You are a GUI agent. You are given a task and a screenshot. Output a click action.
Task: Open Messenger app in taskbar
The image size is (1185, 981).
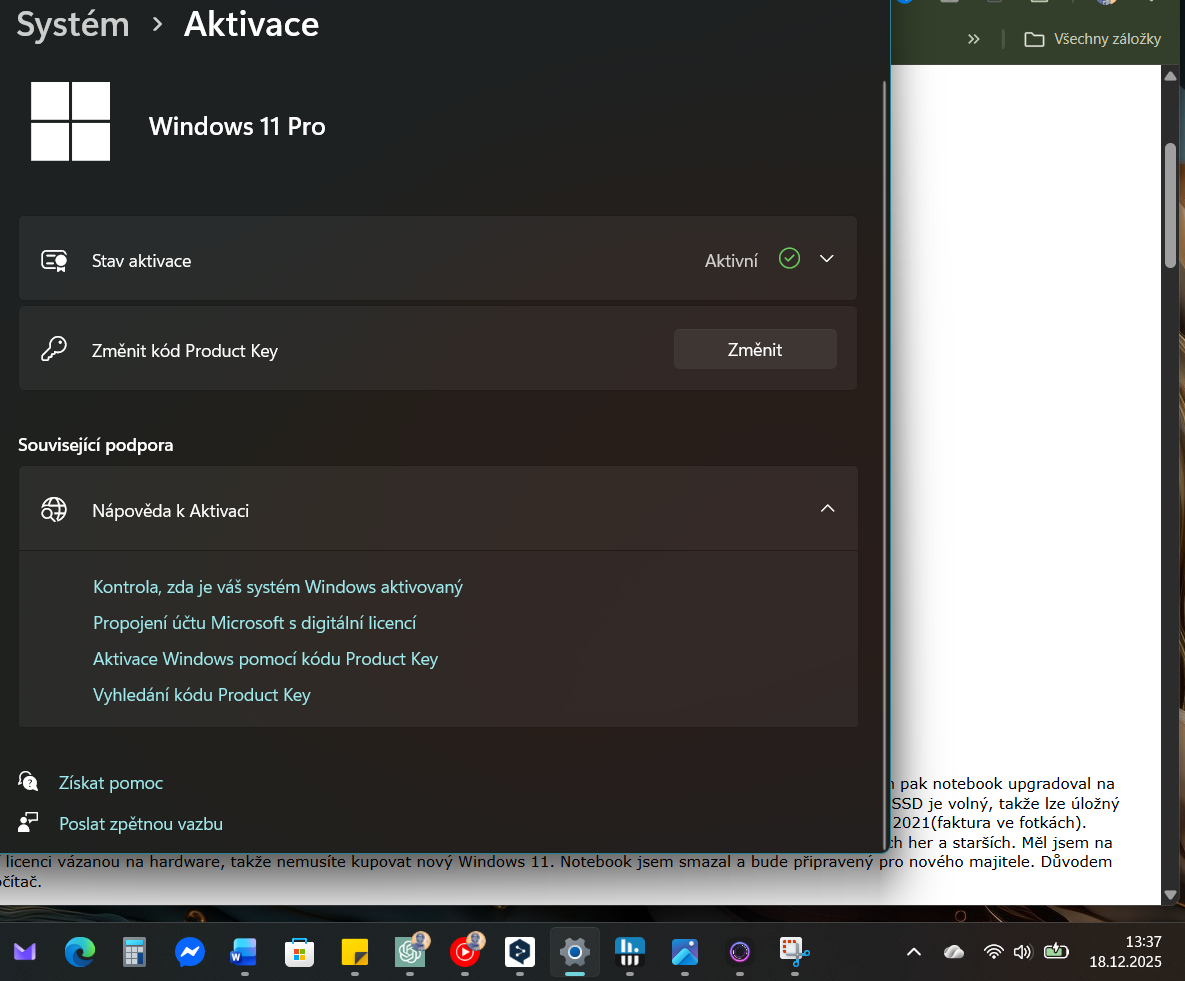click(x=189, y=952)
